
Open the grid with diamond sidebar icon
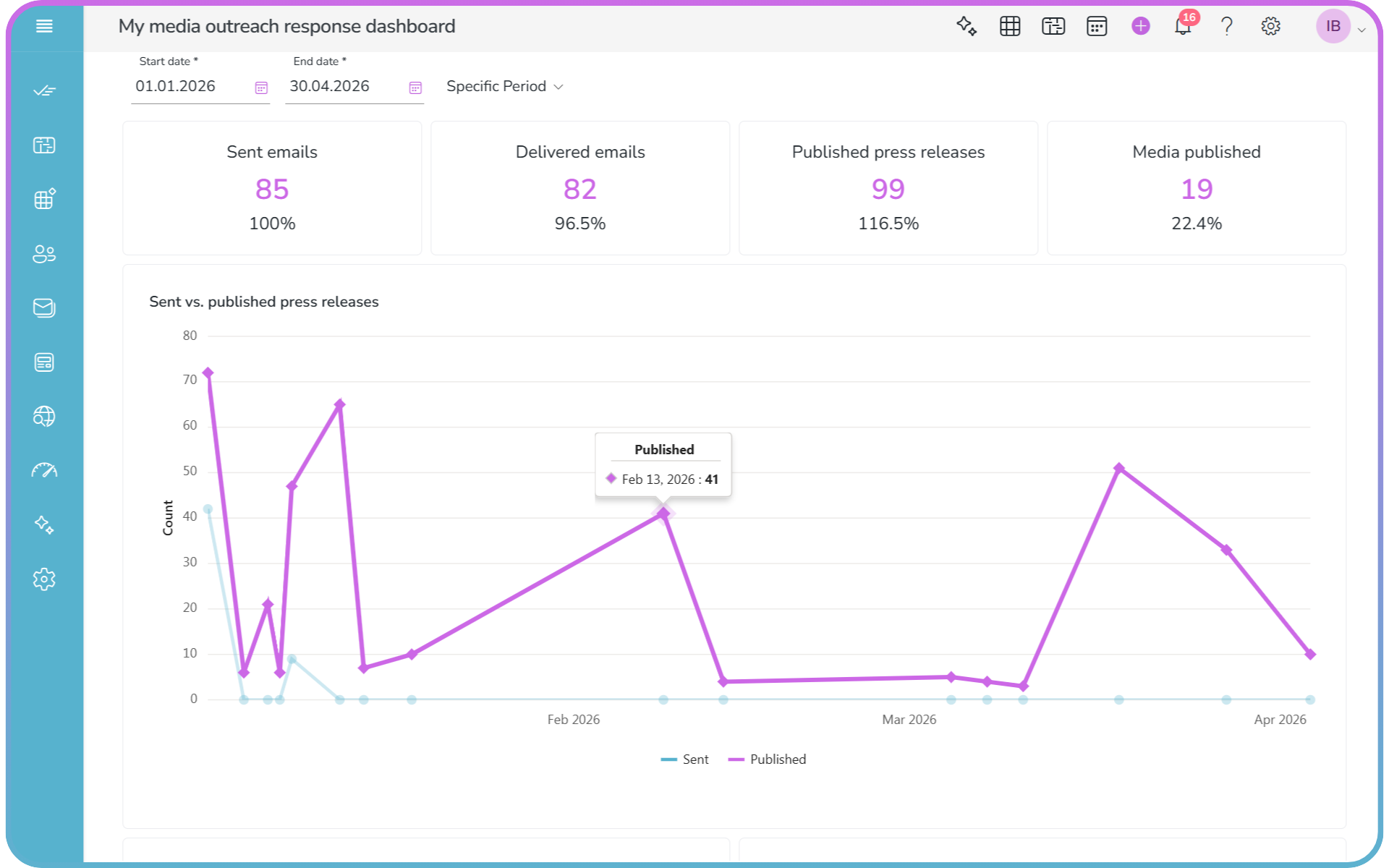44,199
